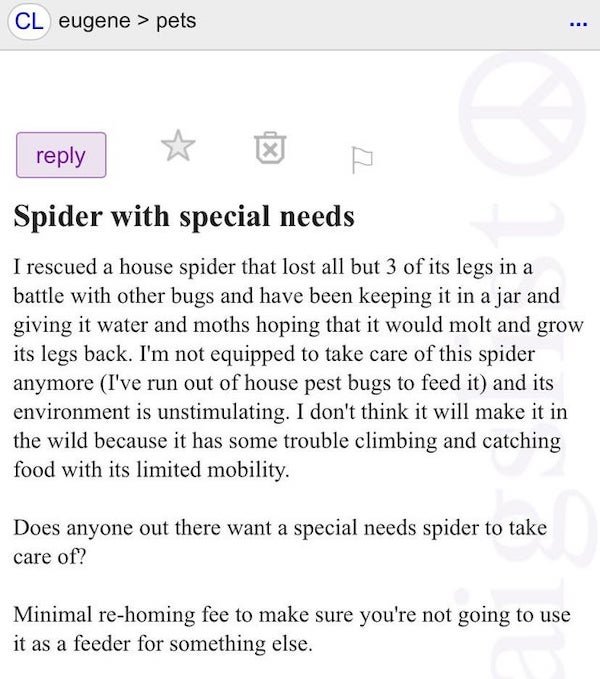Click the CL craigslist logo
This screenshot has height=679, width=600.
tap(31, 21)
